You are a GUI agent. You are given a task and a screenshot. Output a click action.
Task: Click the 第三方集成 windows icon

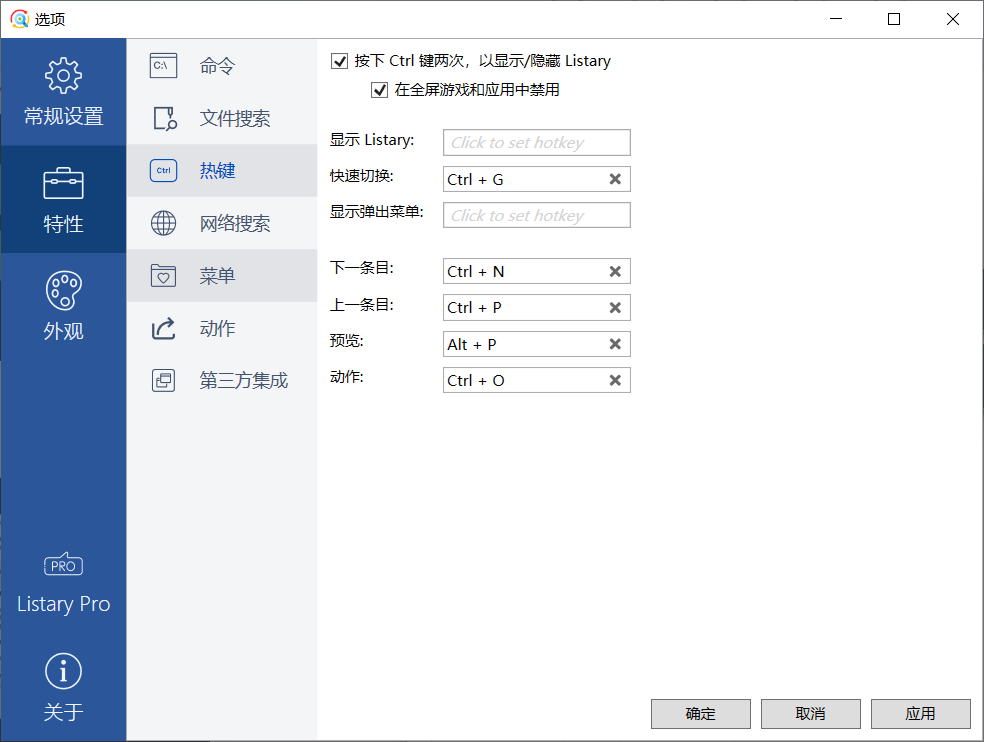pyautogui.click(x=164, y=380)
